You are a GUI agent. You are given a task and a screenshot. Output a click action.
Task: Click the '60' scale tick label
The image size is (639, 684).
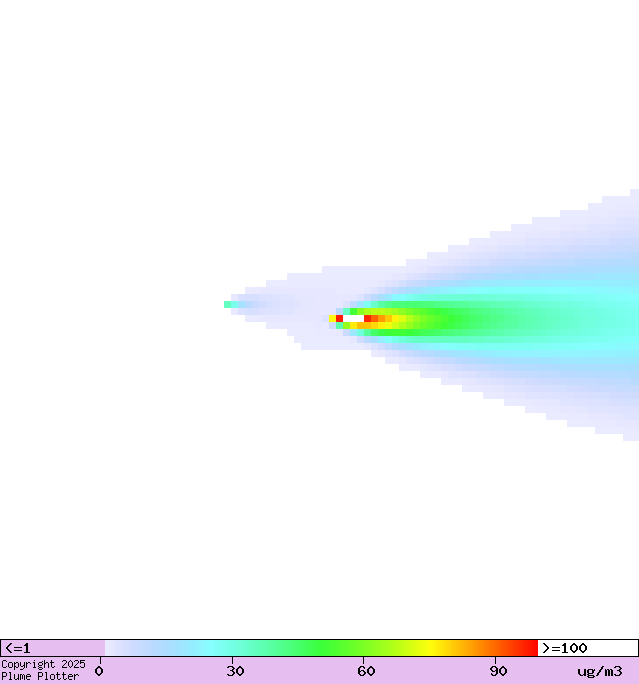pyautogui.click(x=366, y=671)
